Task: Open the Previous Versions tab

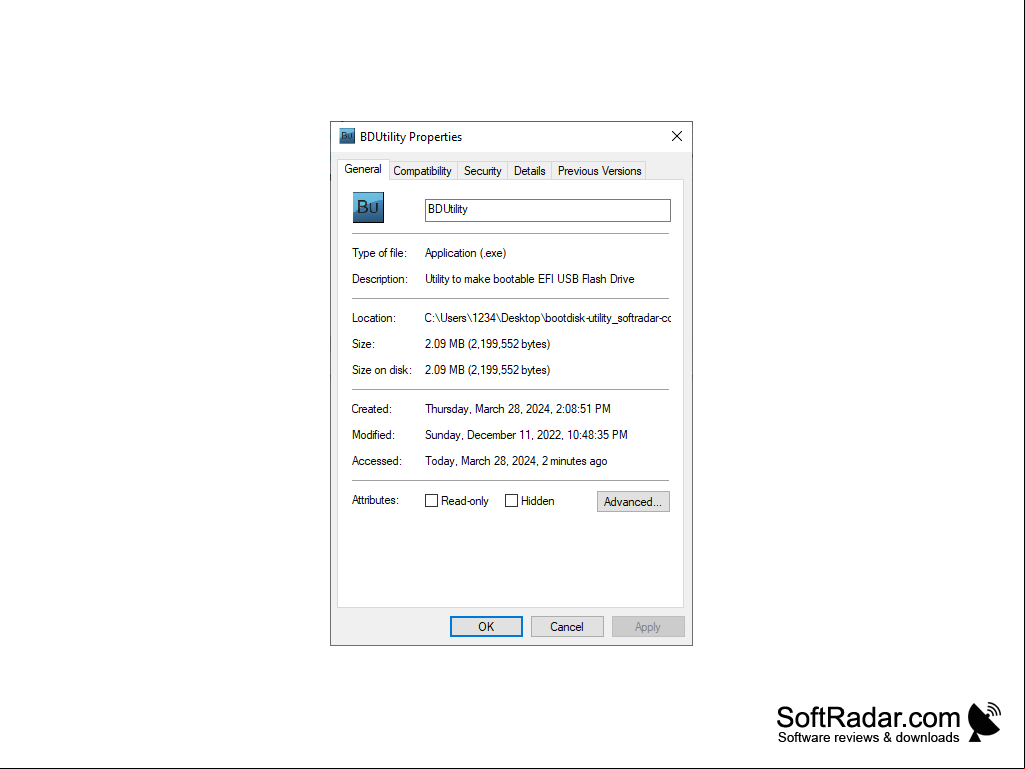Action: [599, 171]
